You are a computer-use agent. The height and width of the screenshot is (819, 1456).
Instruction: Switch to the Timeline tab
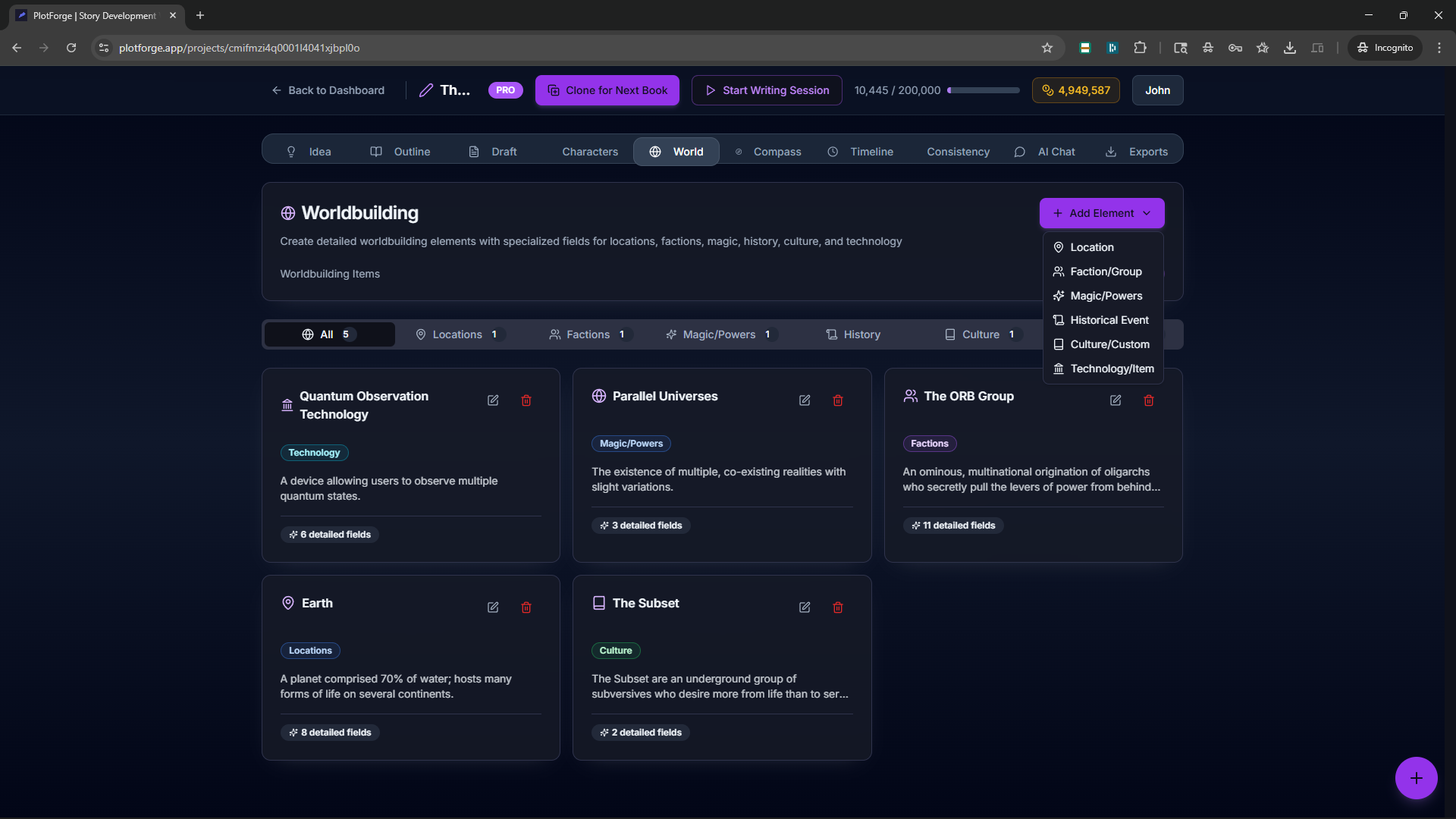tap(861, 152)
